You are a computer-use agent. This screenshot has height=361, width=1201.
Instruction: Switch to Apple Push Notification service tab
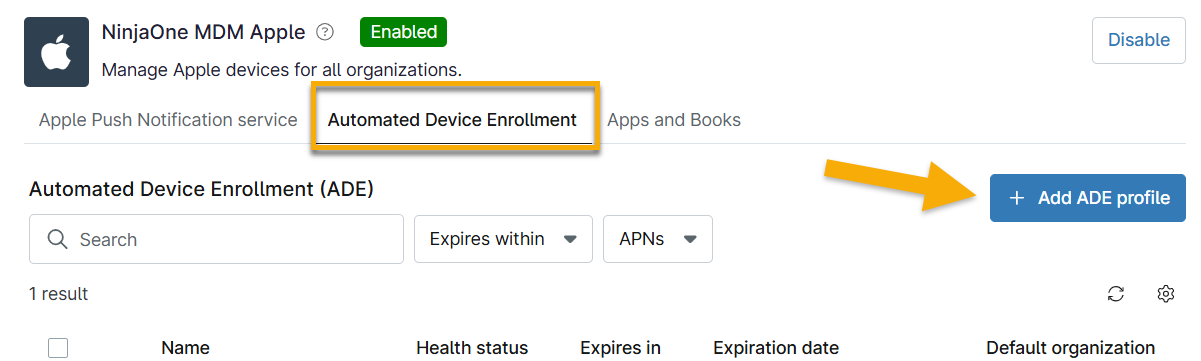tap(168, 120)
